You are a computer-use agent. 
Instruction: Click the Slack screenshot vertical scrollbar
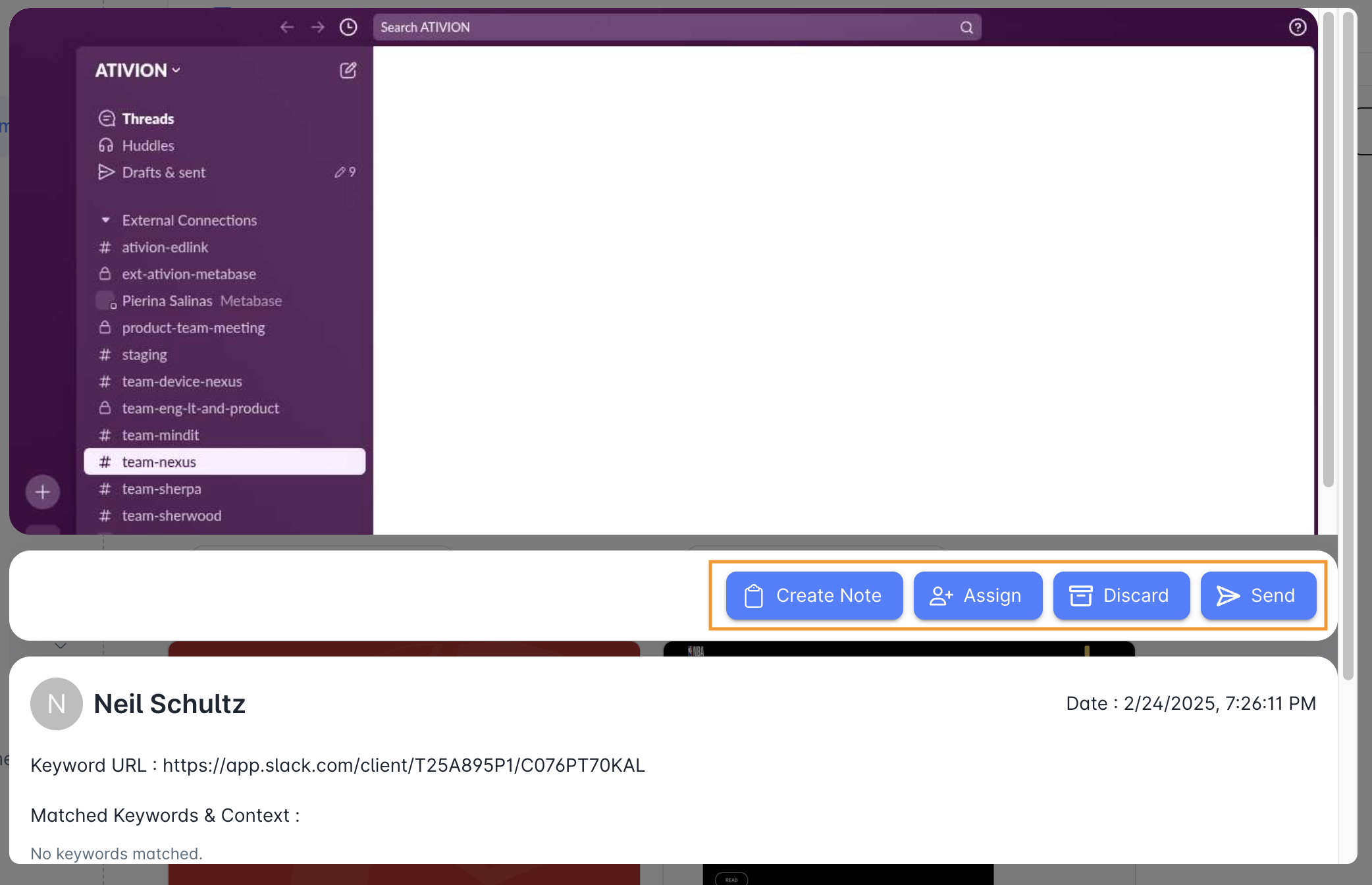[1329, 250]
